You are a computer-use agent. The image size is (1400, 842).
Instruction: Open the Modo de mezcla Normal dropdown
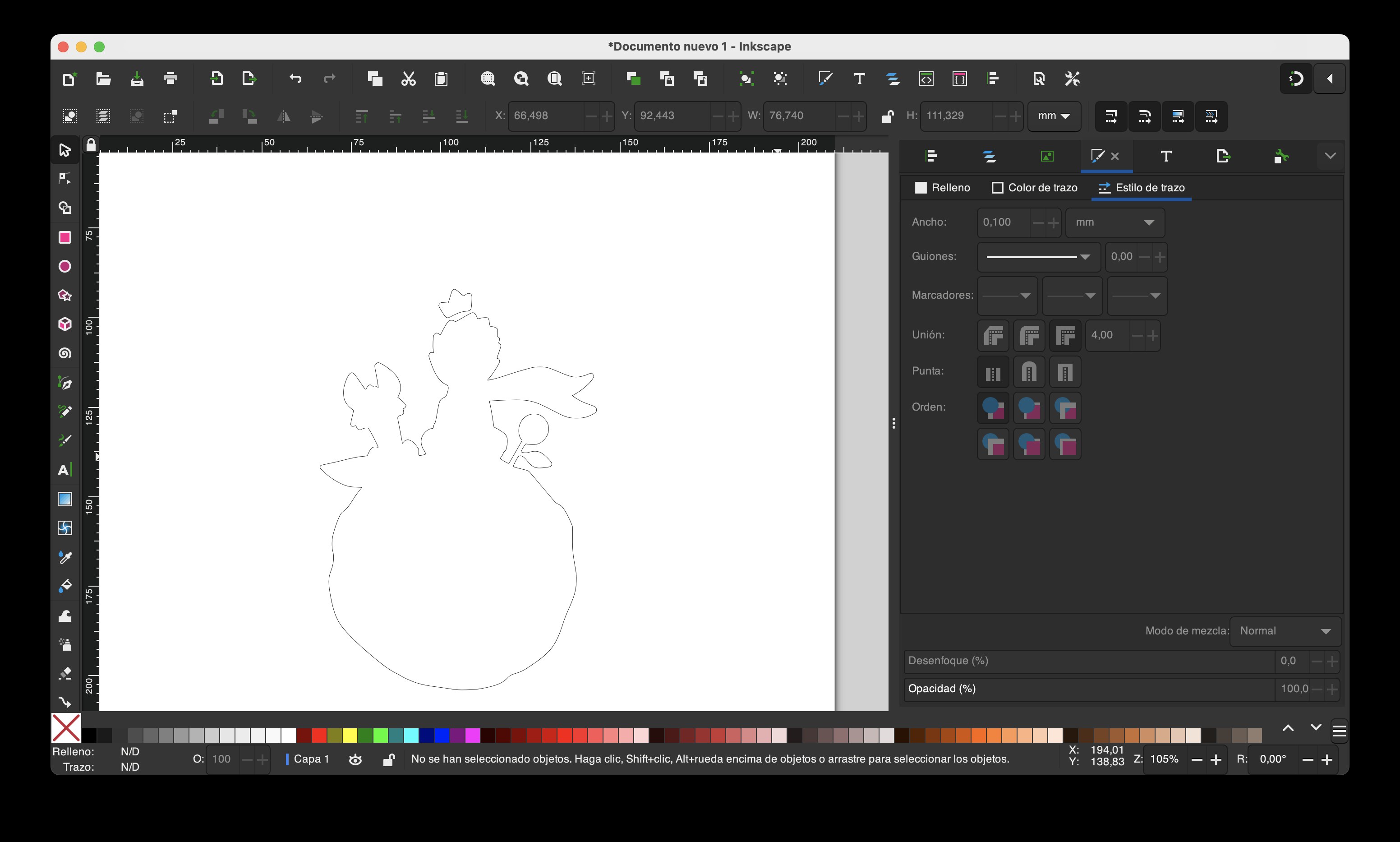(1285, 631)
